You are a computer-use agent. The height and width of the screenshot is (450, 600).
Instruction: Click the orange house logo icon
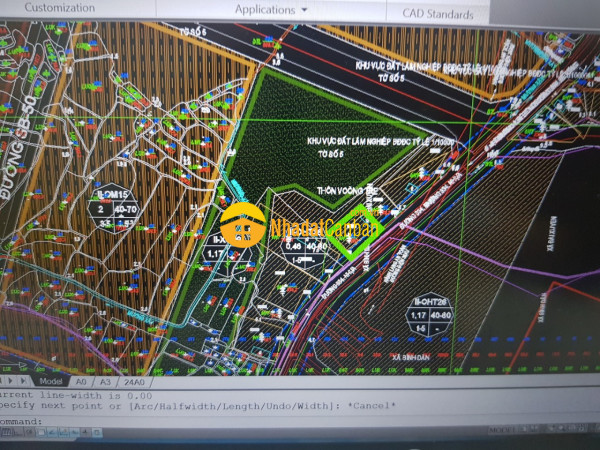[241, 225]
